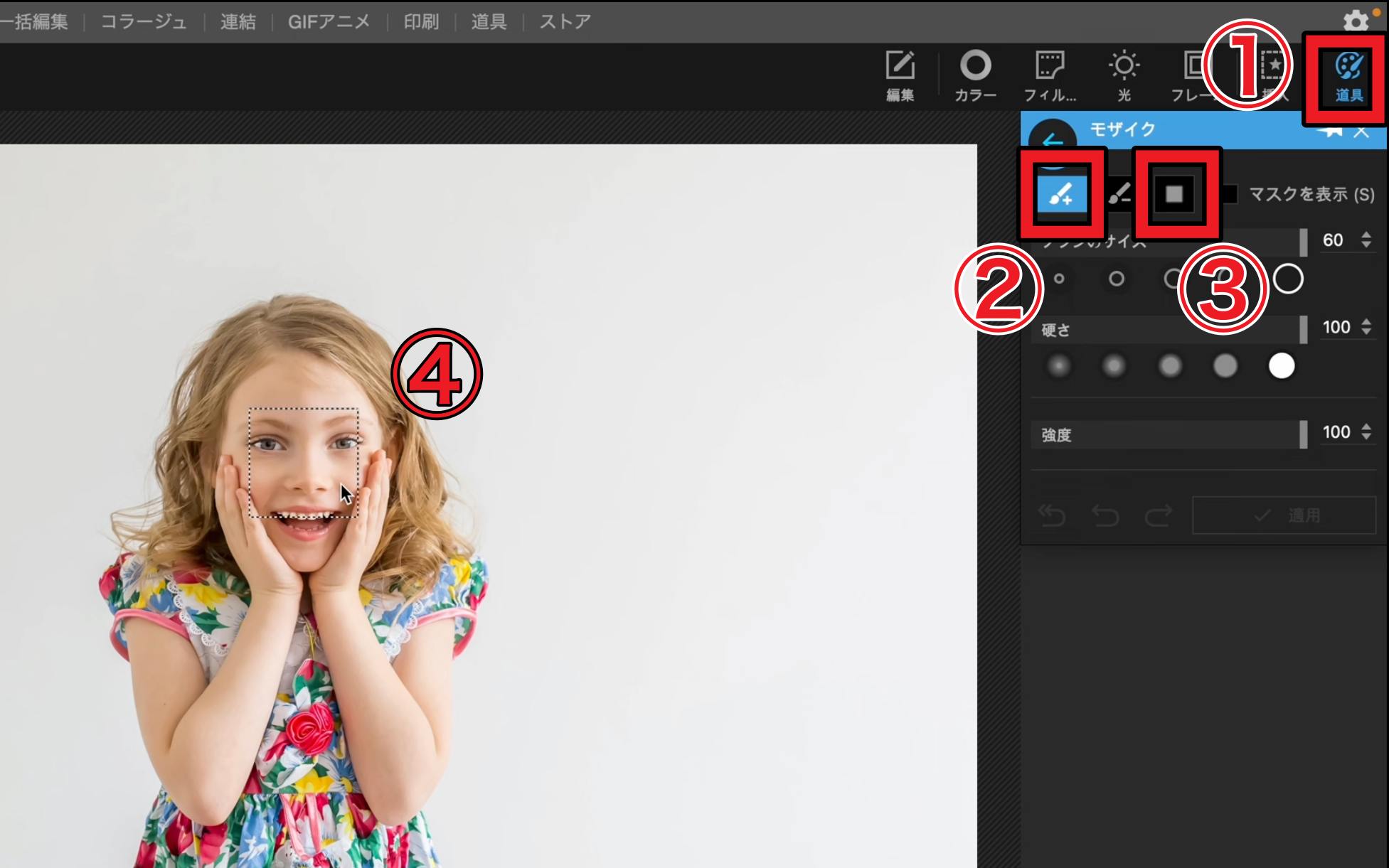This screenshot has height=868, width=1389.
Task: Select the subtract-brush tool
Action: [1119, 193]
